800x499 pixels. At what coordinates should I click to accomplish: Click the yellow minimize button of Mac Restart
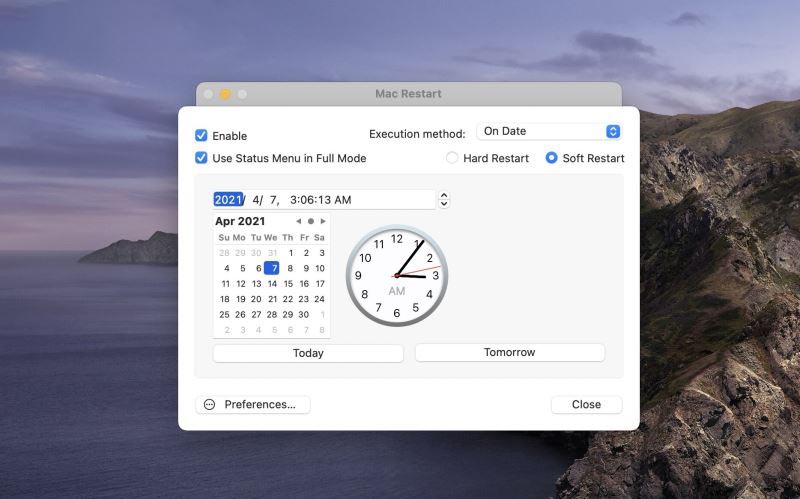(225, 94)
